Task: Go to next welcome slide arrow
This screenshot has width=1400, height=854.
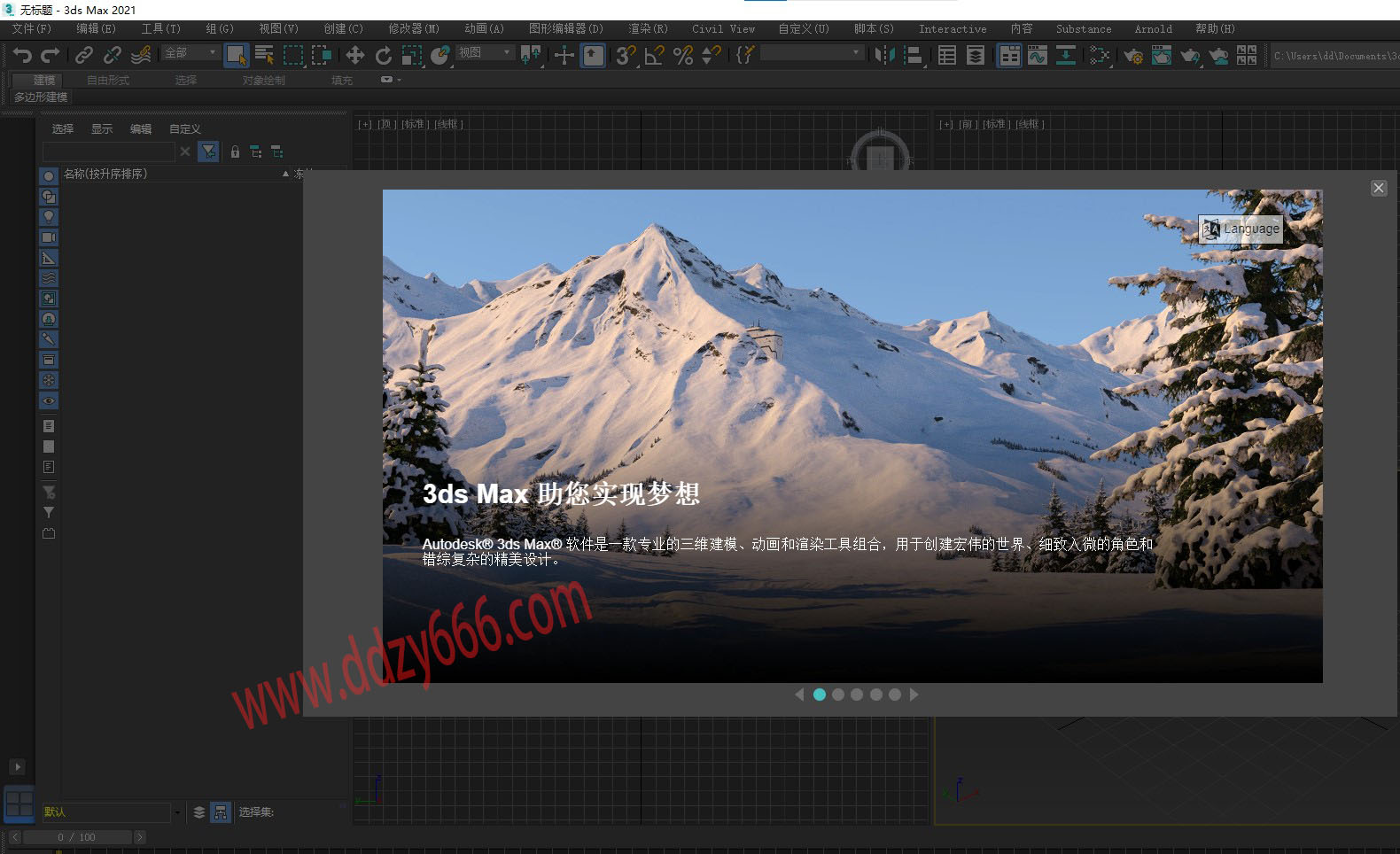Action: tap(914, 695)
